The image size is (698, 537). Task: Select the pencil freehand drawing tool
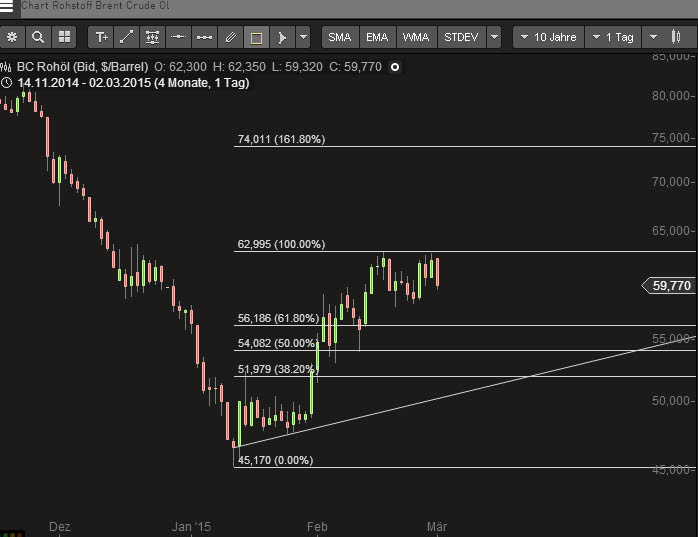tap(230, 37)
